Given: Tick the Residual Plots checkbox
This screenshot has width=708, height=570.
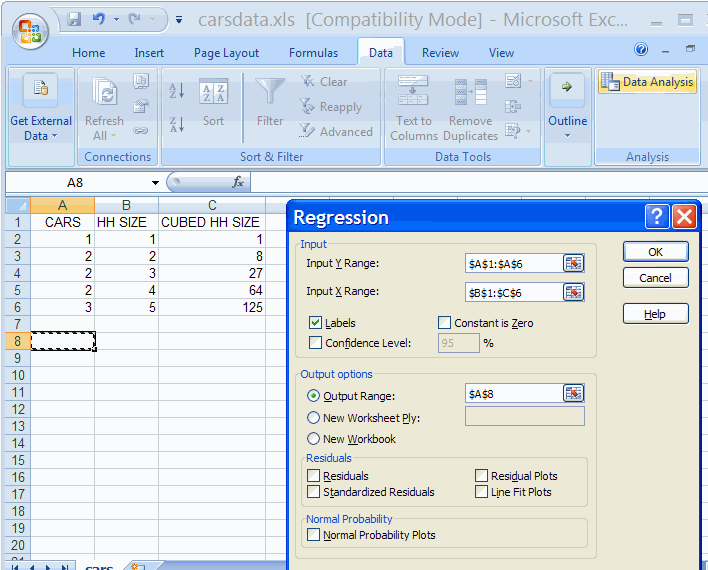Looking at the screenshot, I should pyautogui.click(x=482, y=476).
